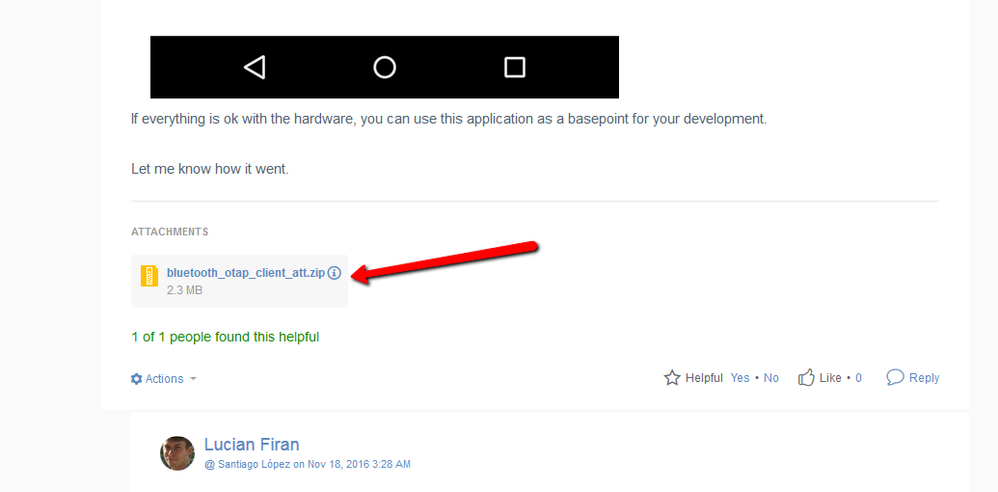Click the Reply speech bubble icon
The width and height of the screenshot is (998, 492).
point(895,377)
